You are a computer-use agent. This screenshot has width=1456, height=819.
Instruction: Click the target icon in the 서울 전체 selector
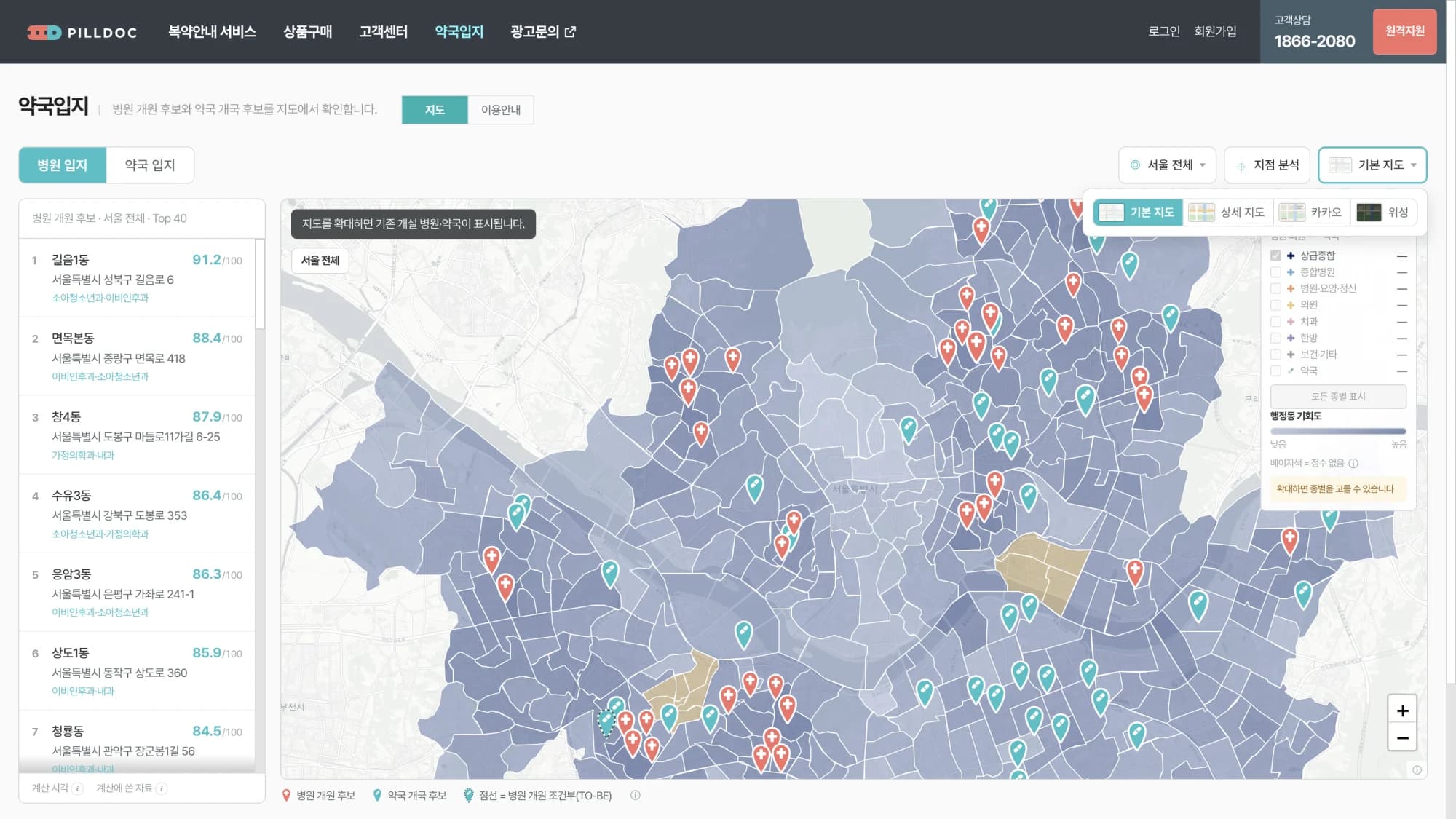click(x=1135, y=165)
